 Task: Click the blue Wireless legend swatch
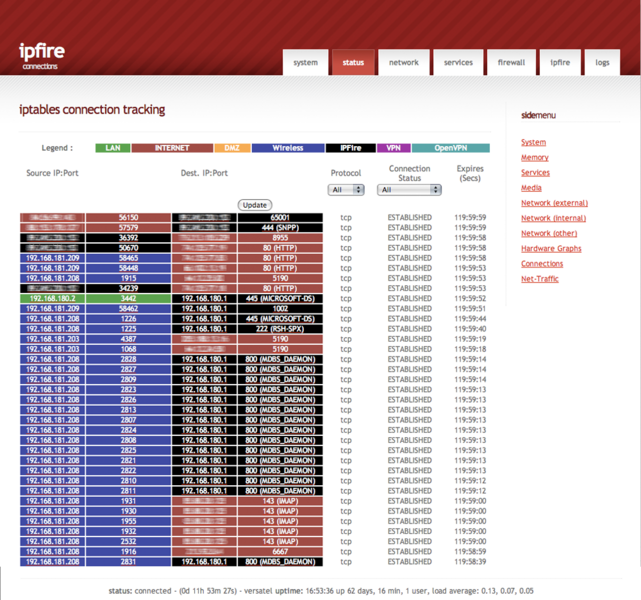point(287,148)
